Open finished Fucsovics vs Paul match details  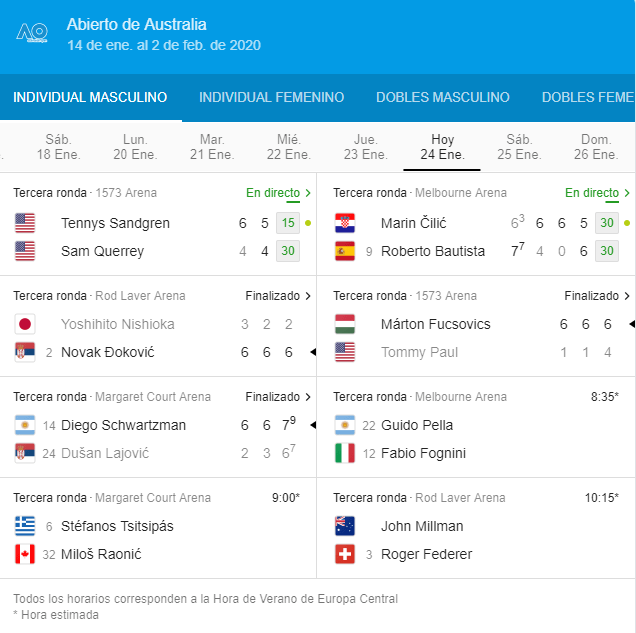click(597, 296)
